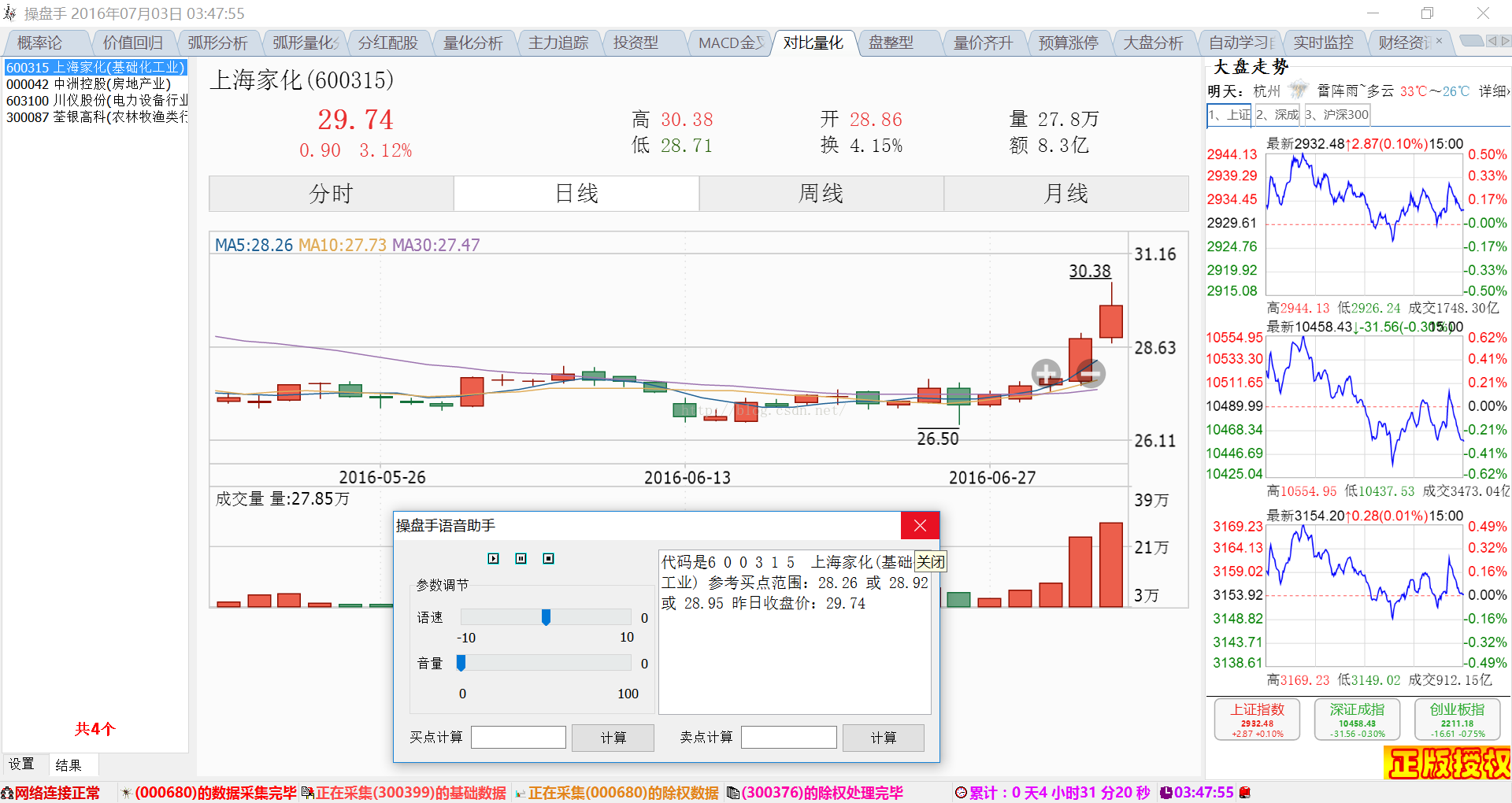
Task: Switch to the 主力追踪 tab
Action: tap(558, 43)
